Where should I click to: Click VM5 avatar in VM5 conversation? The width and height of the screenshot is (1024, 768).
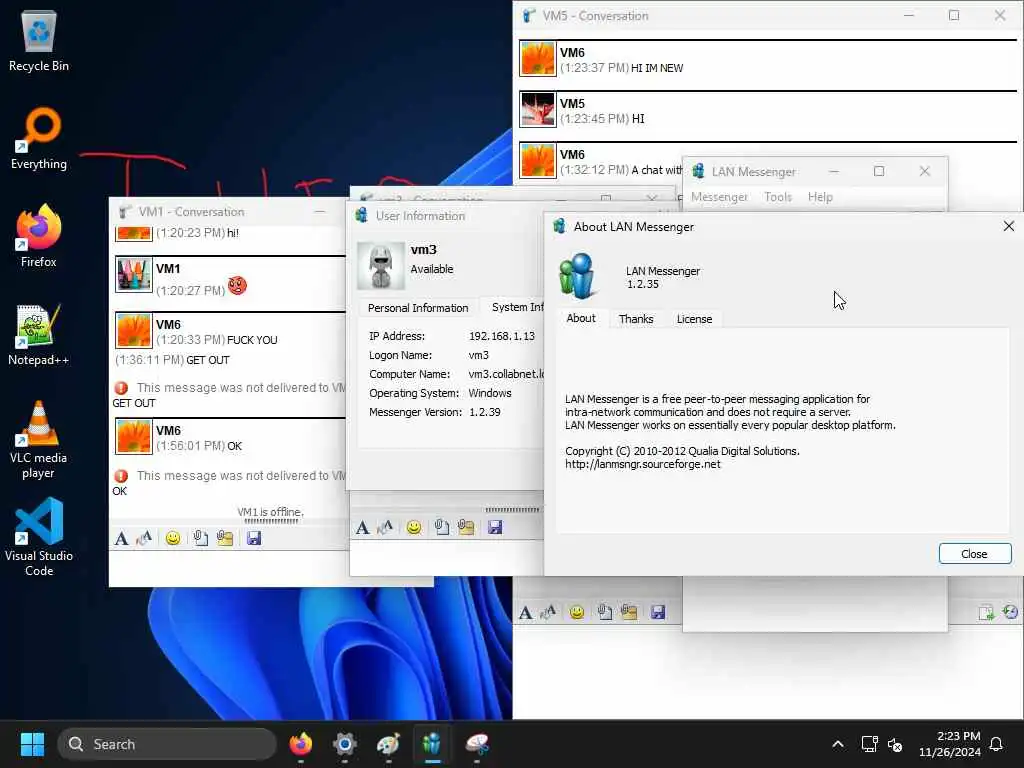537,109
